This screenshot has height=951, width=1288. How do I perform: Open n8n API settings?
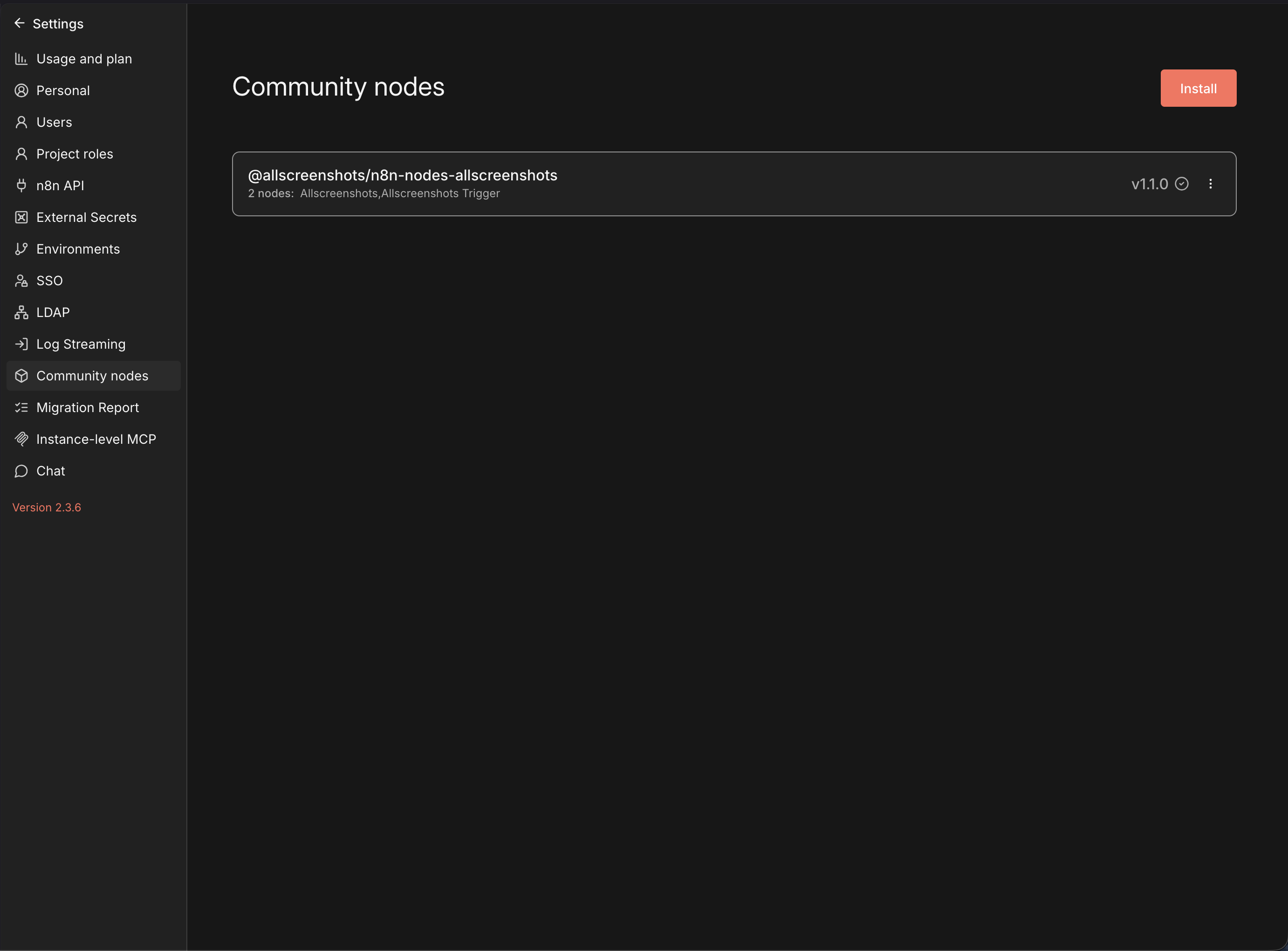click(93, 186)
